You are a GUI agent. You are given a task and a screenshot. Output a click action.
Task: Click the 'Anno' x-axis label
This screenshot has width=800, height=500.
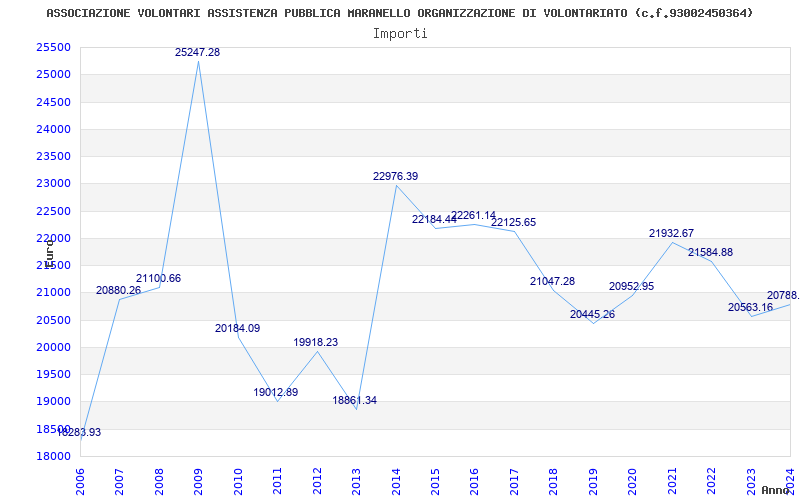tap(776, 490)
